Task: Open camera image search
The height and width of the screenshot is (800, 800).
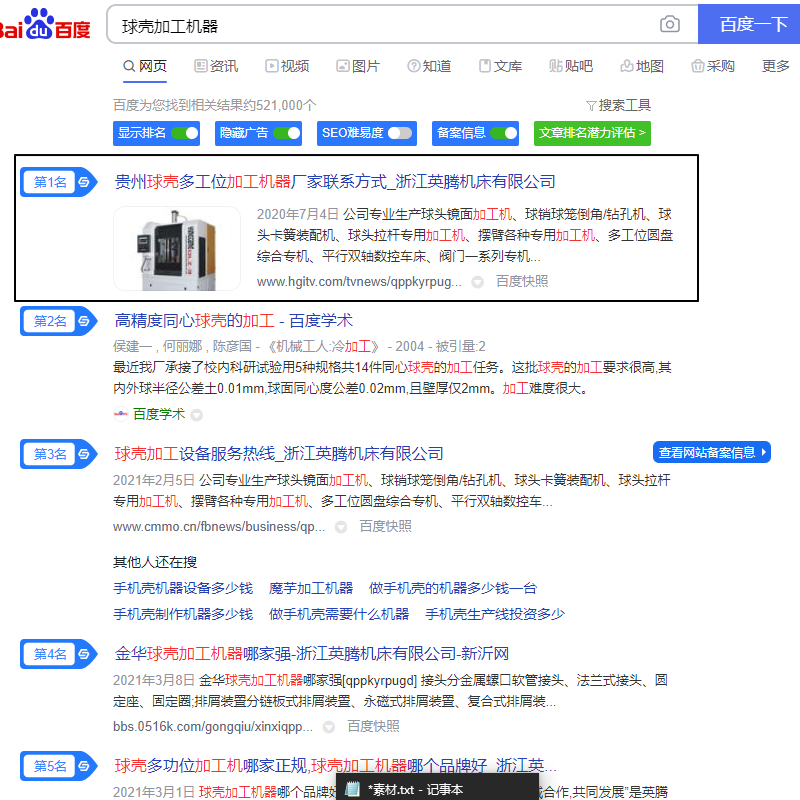Action: 669,24
